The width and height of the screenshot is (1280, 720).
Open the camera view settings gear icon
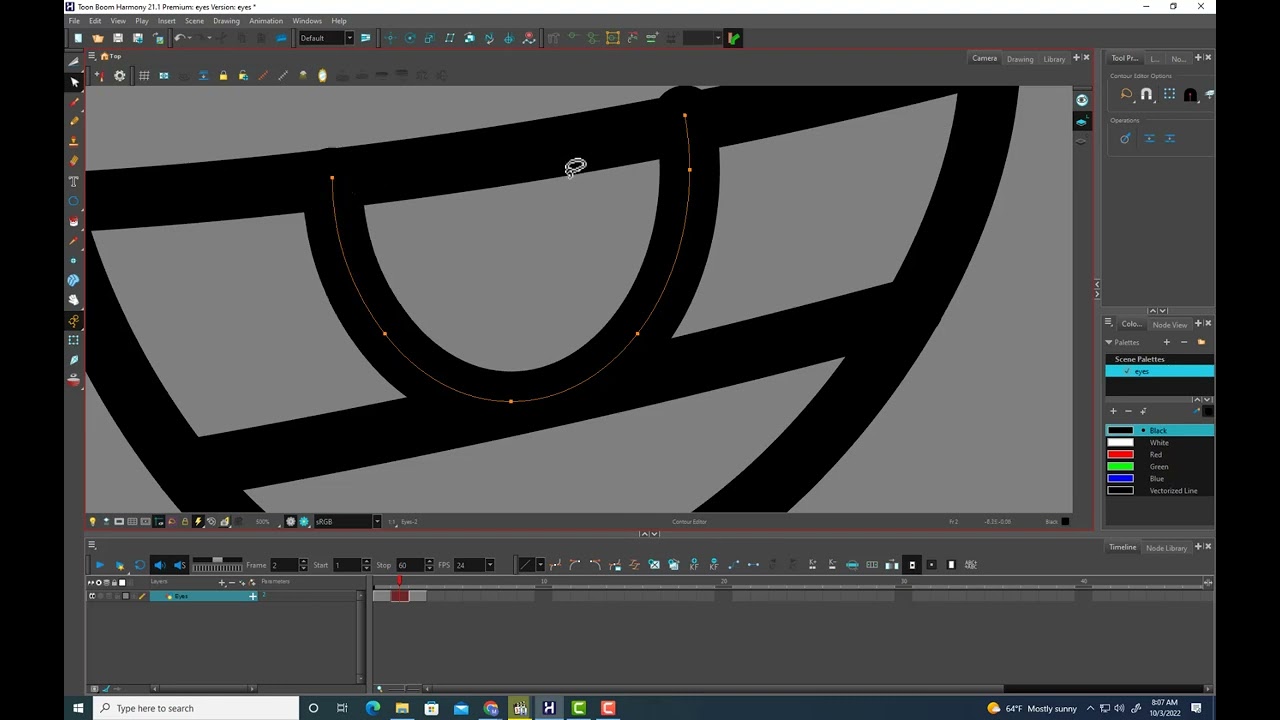[120, 75]
